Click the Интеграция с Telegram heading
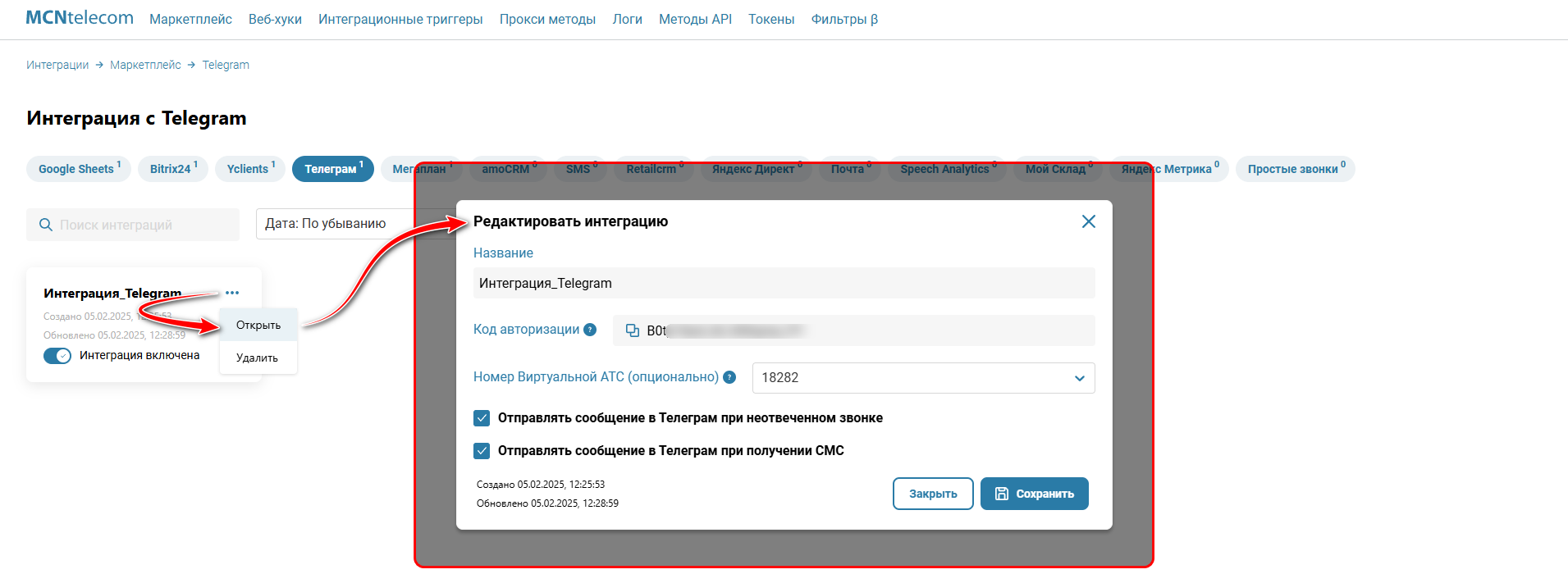This screenshot has height=574, width=1568. 136,118
